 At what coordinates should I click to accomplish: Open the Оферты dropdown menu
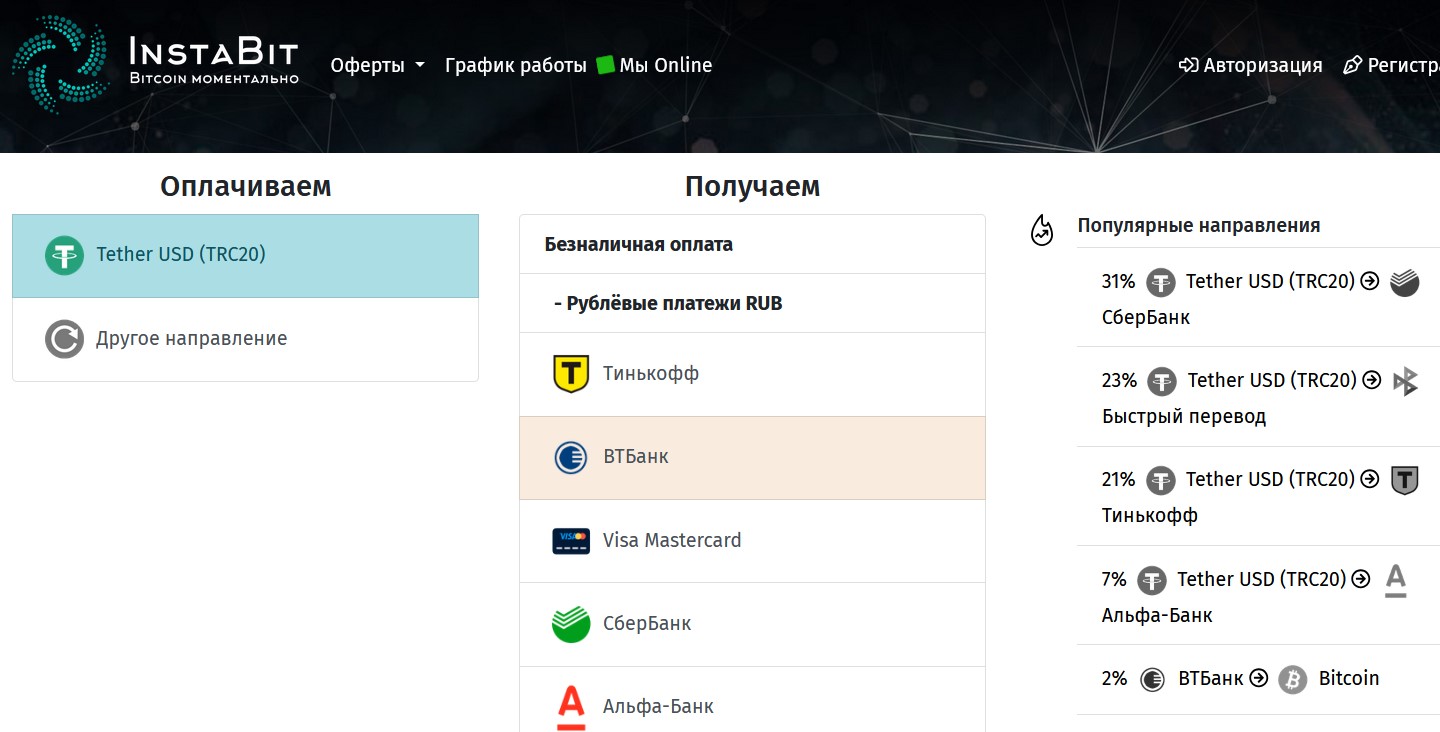click(x=377, y=64)
